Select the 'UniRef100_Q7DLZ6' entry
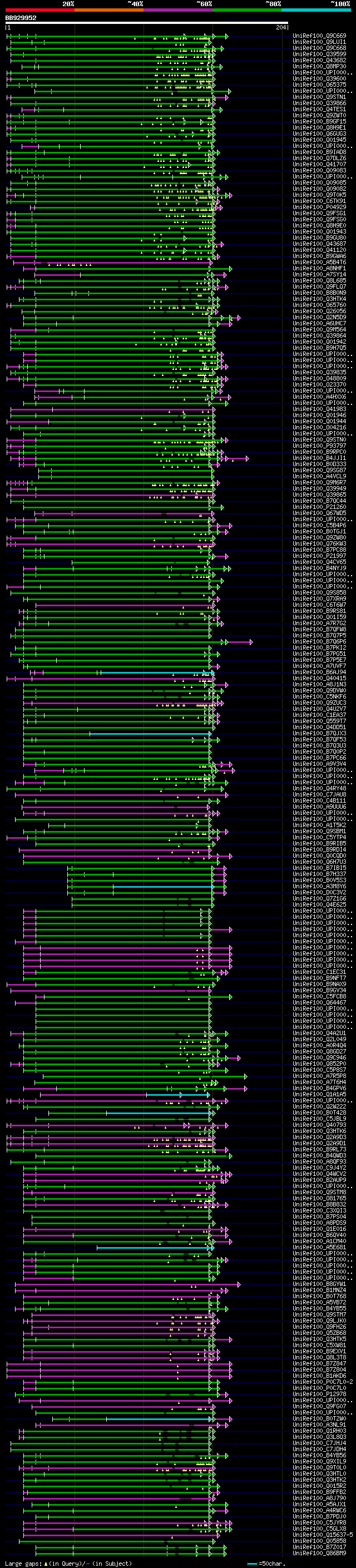The image size is (356, 1568). pos(319,159)
